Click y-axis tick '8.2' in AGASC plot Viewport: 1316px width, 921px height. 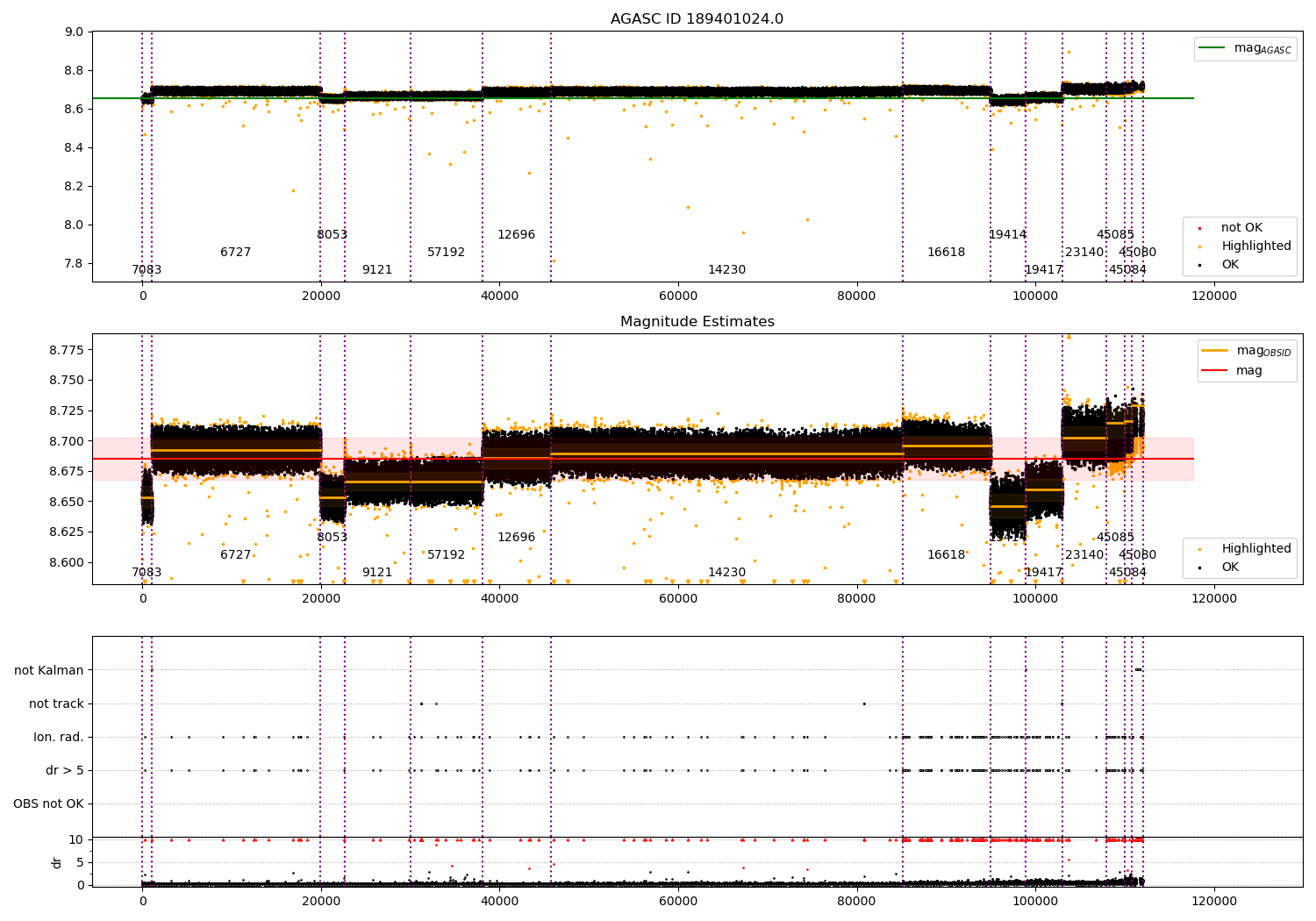pyautogui.click(x=75, y=186)
